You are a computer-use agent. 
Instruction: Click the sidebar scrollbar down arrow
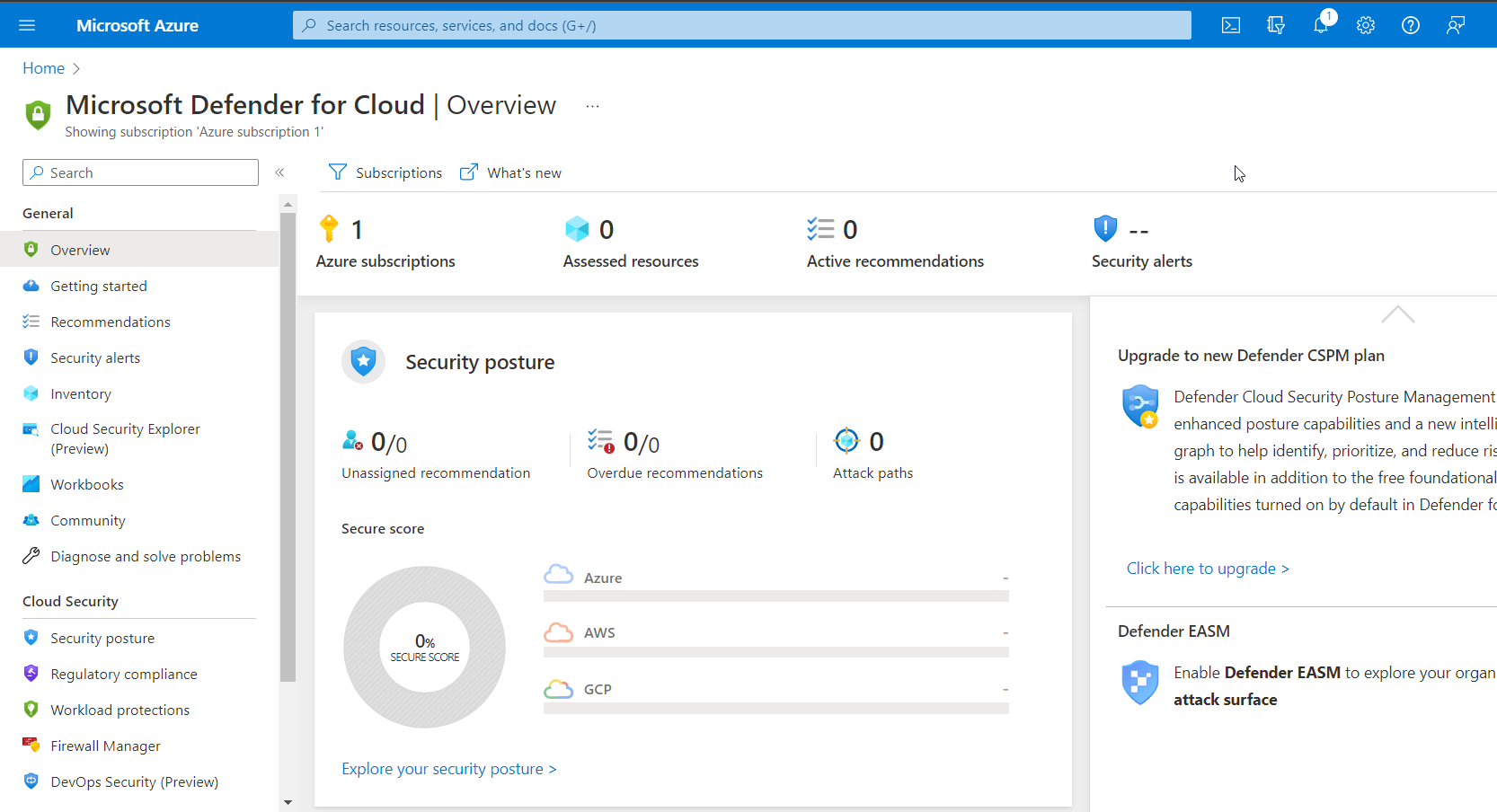(288, 802)
